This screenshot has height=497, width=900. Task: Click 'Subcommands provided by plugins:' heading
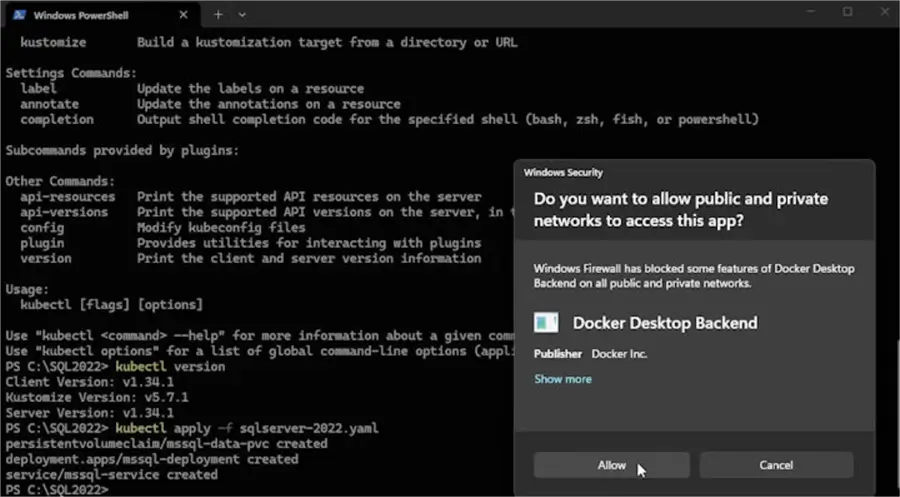coord(122,151)
